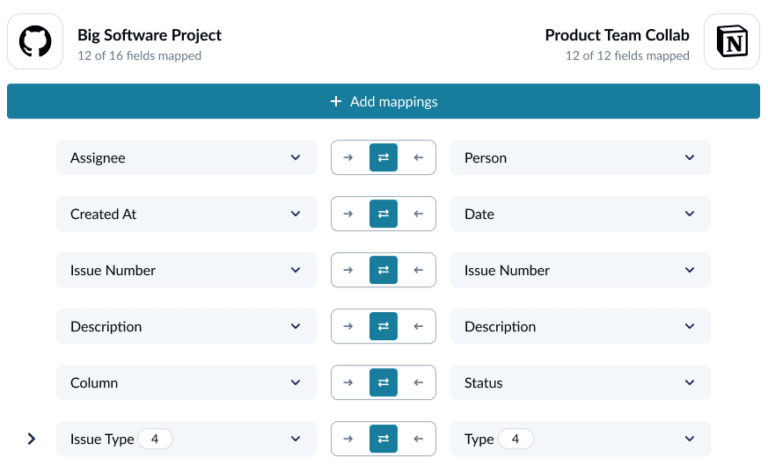The image size is (768, 465).
Task: Choose left-arrow direction for Column row
Action: coord(419,383)
